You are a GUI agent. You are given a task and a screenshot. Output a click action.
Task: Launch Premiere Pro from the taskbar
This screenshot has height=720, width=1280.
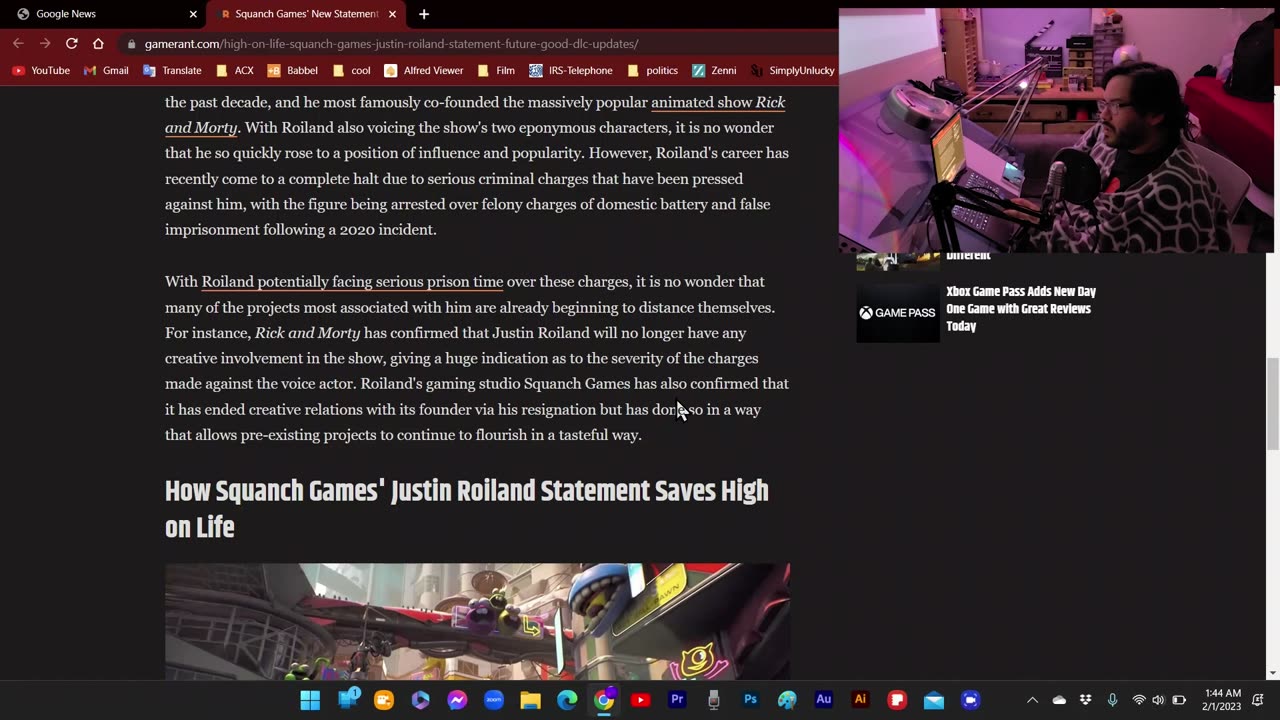pos(677,700)
